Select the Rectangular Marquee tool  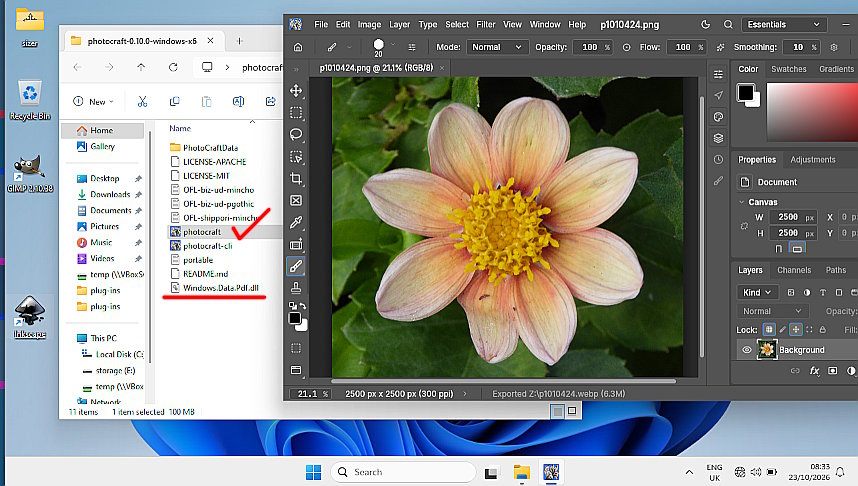click(x=296, y=113)
